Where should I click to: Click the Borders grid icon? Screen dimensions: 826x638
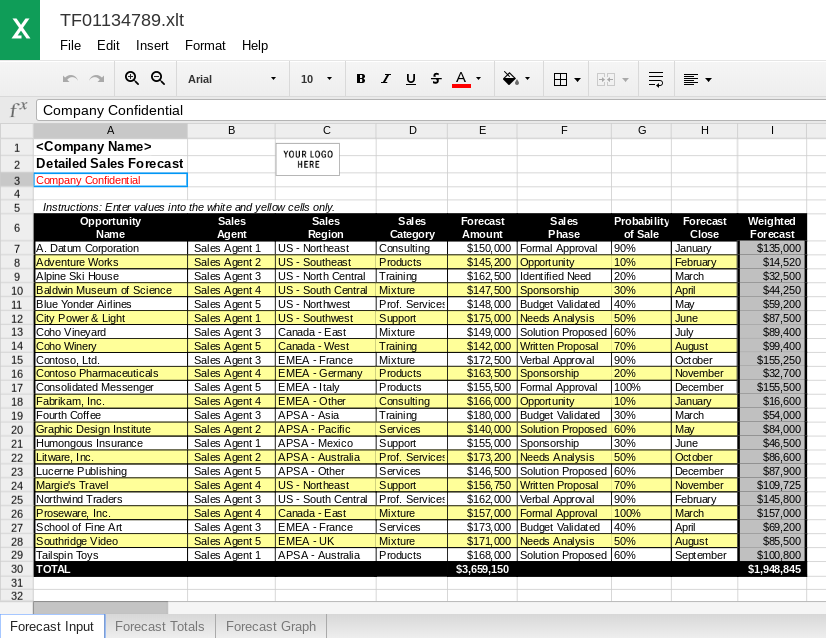(x=560, y=80)
